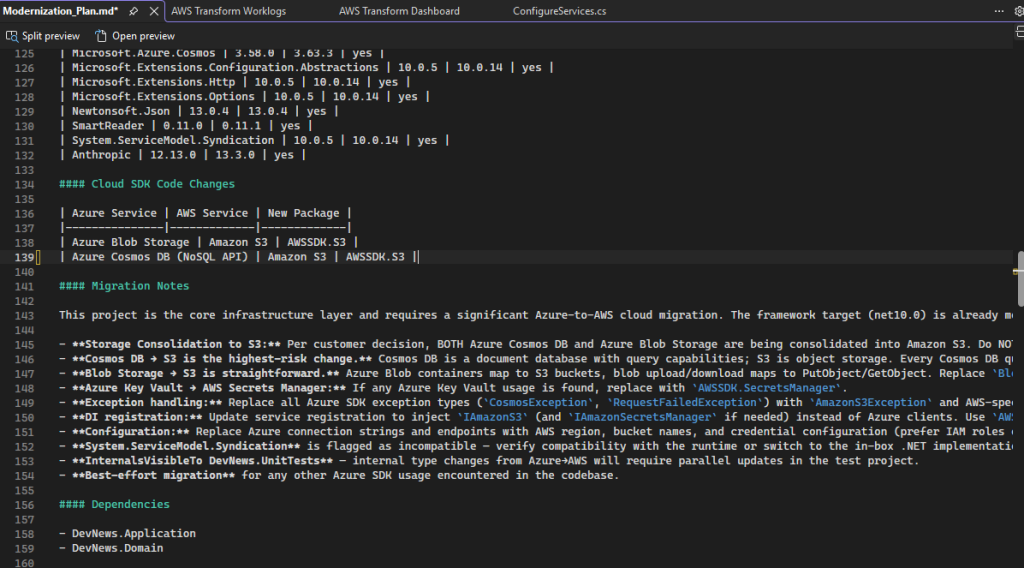Viewport: 1024px width, 568px height.
Task: Open the tab overflow ellipsis menu
Action: click(999, 11)
